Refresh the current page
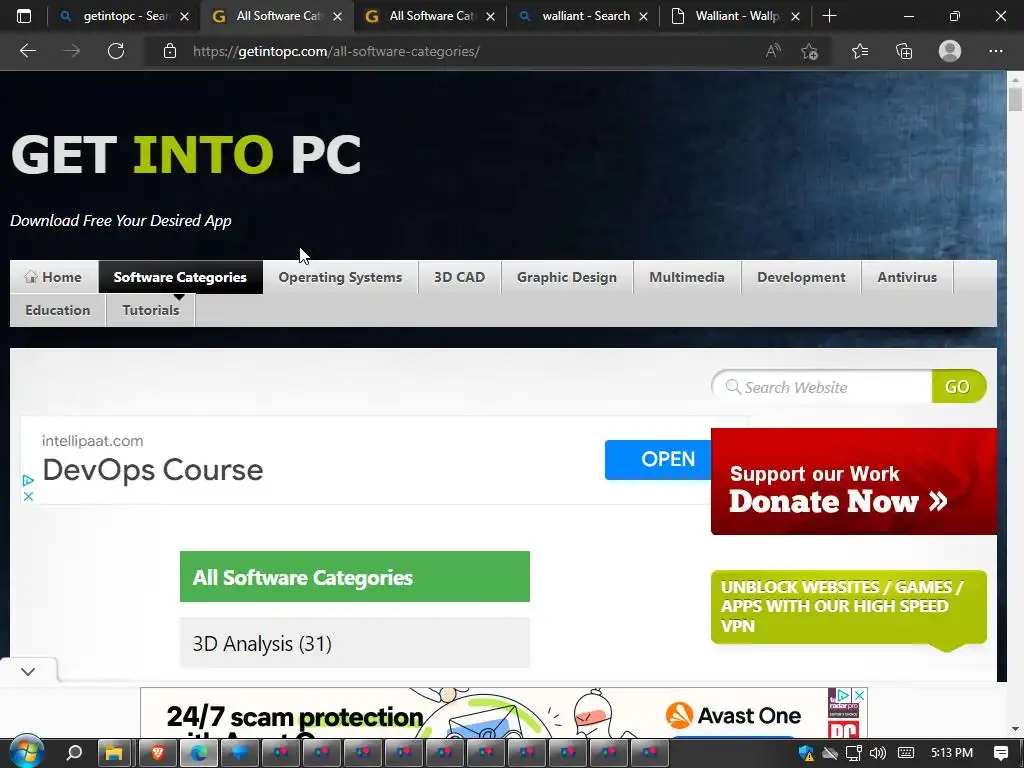Image resolution: width=1024 pixels, height=768 pixels. [116, 51]
